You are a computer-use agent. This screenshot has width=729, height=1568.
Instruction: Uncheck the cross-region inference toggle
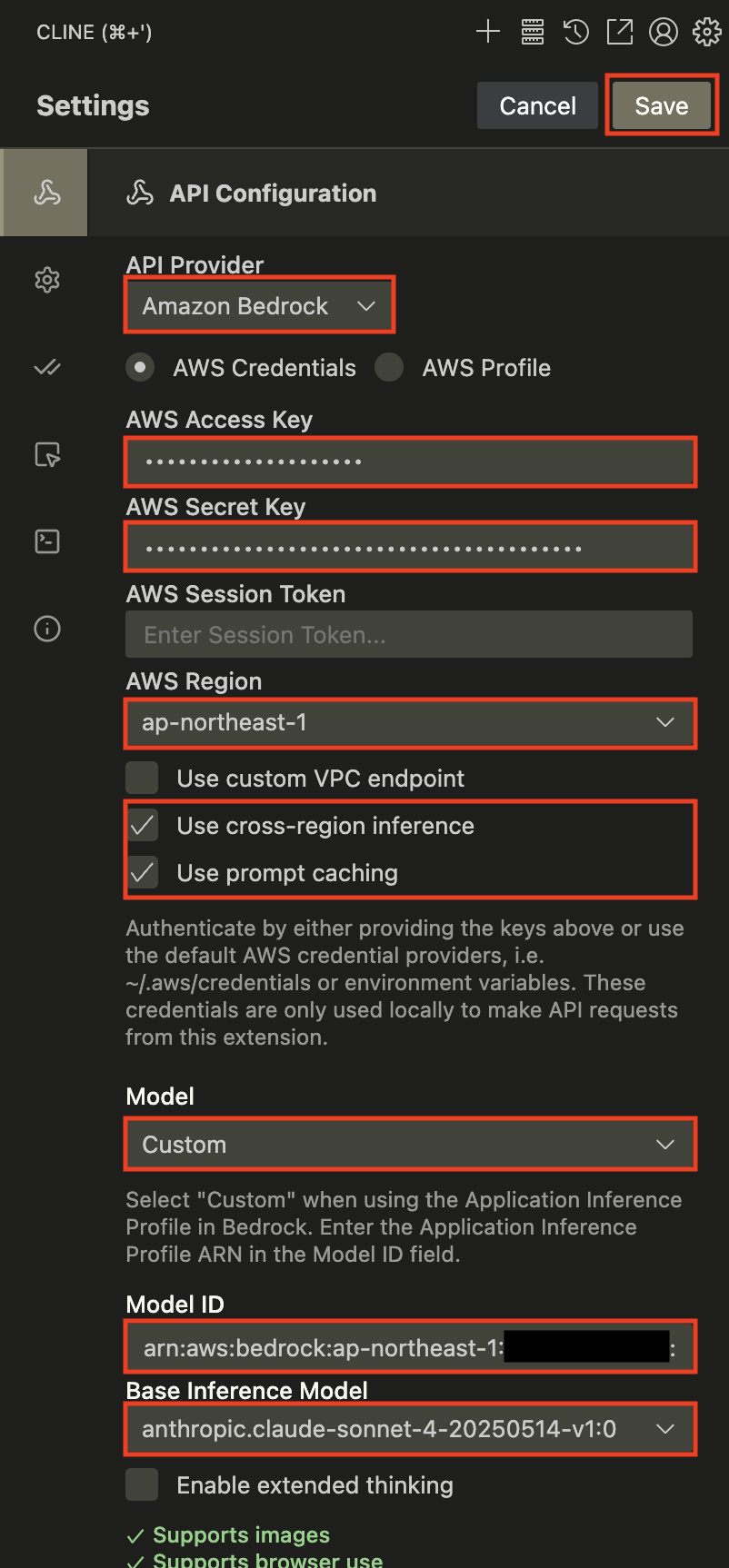point(143,826)
